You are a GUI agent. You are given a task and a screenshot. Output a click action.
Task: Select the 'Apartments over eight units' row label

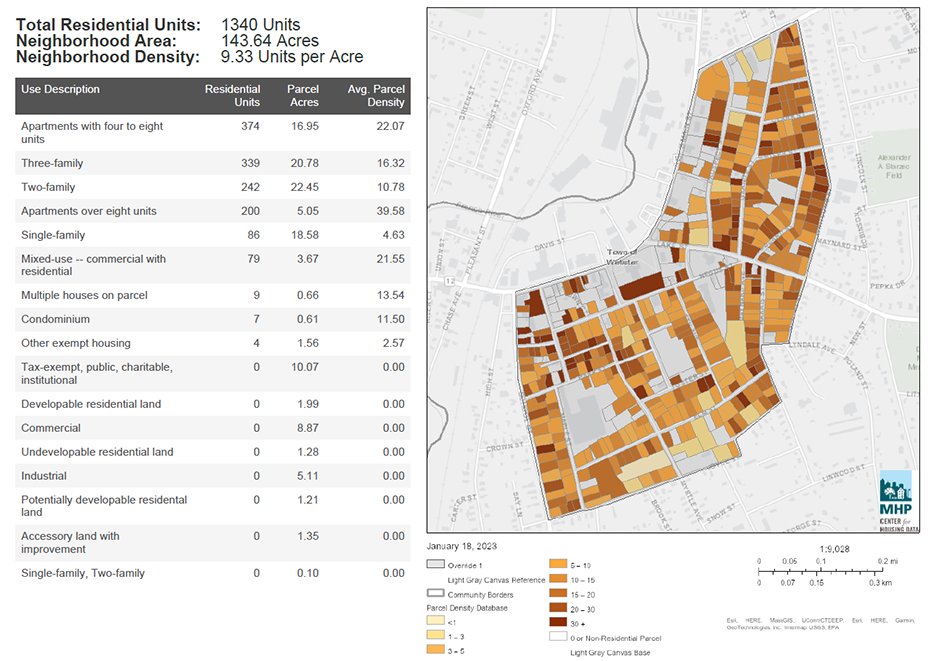pos(88,211)
